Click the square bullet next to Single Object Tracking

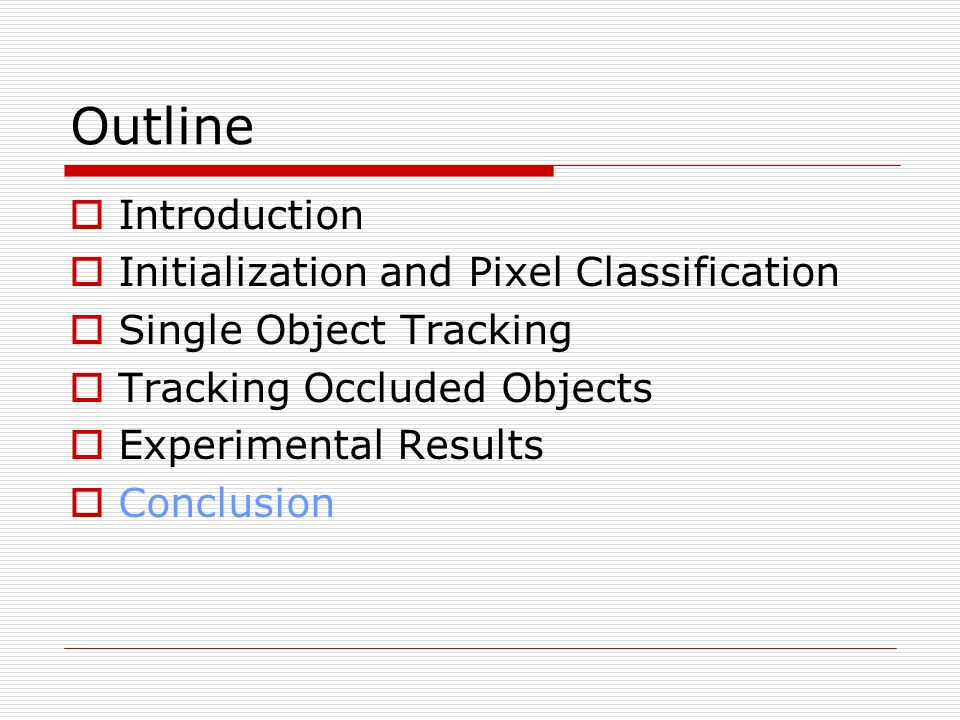(87, 329)
